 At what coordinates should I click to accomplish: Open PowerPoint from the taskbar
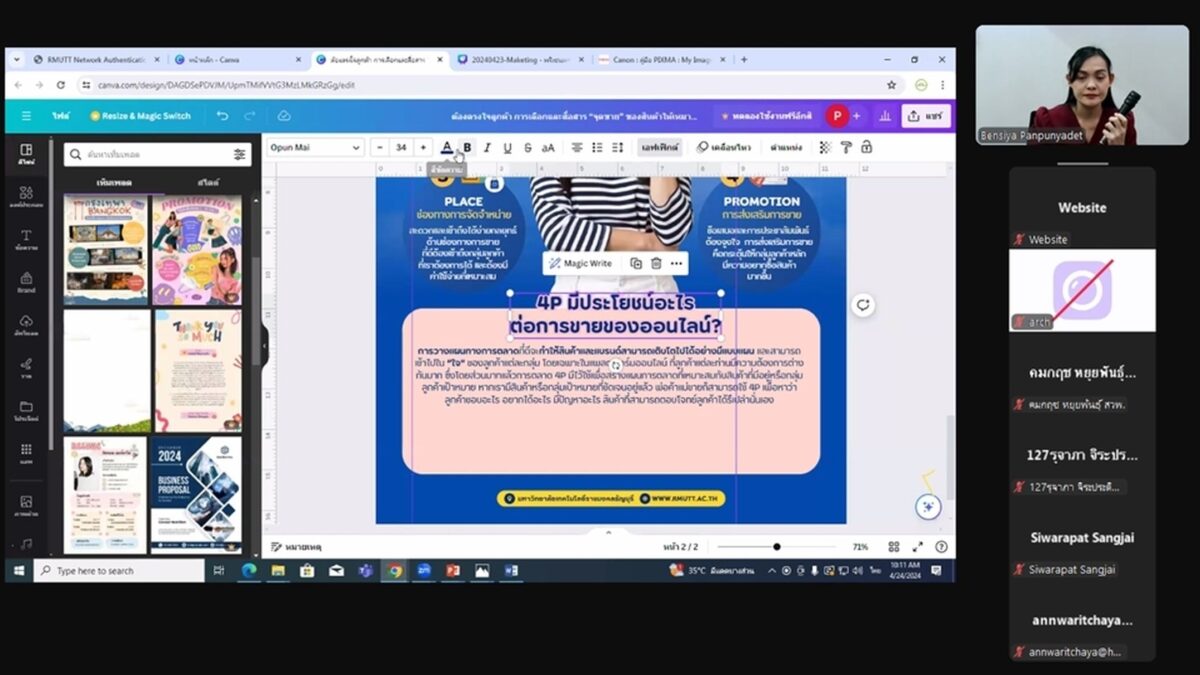click(453, 571)
